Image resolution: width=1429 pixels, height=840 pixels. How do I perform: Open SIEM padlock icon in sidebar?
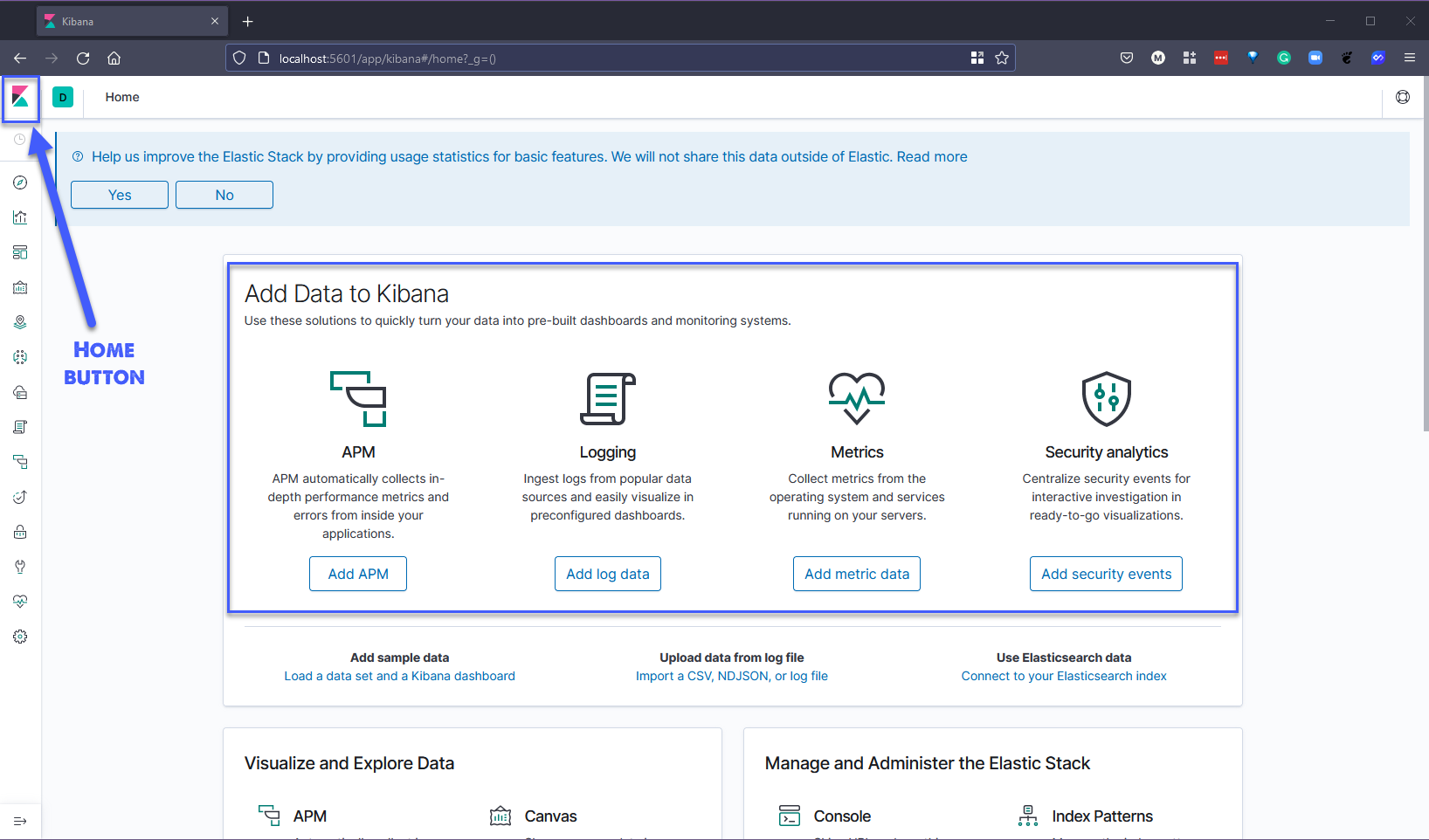point(20,532)
